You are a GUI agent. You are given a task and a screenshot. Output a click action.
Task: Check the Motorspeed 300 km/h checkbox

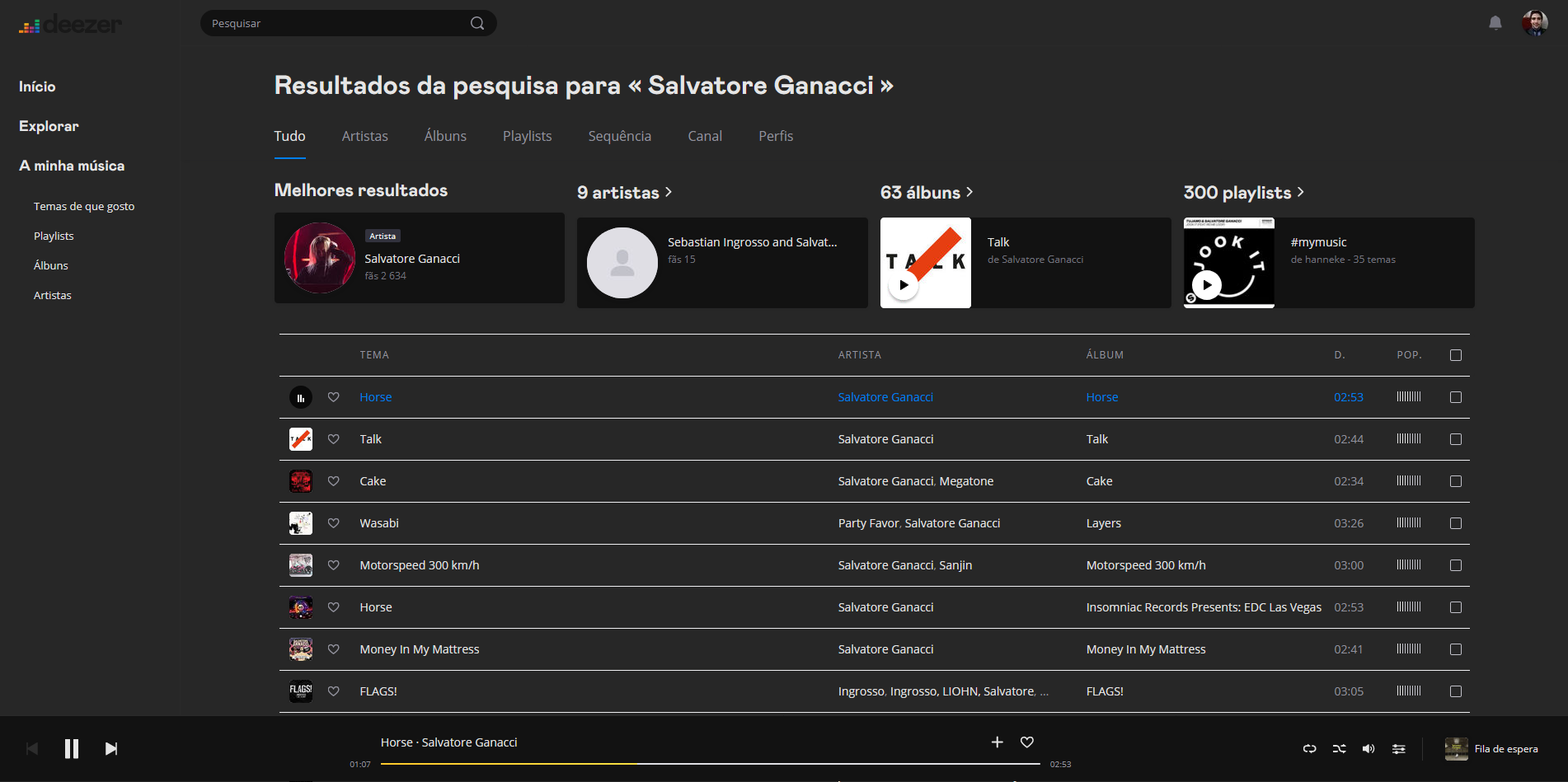(1456, 565)
